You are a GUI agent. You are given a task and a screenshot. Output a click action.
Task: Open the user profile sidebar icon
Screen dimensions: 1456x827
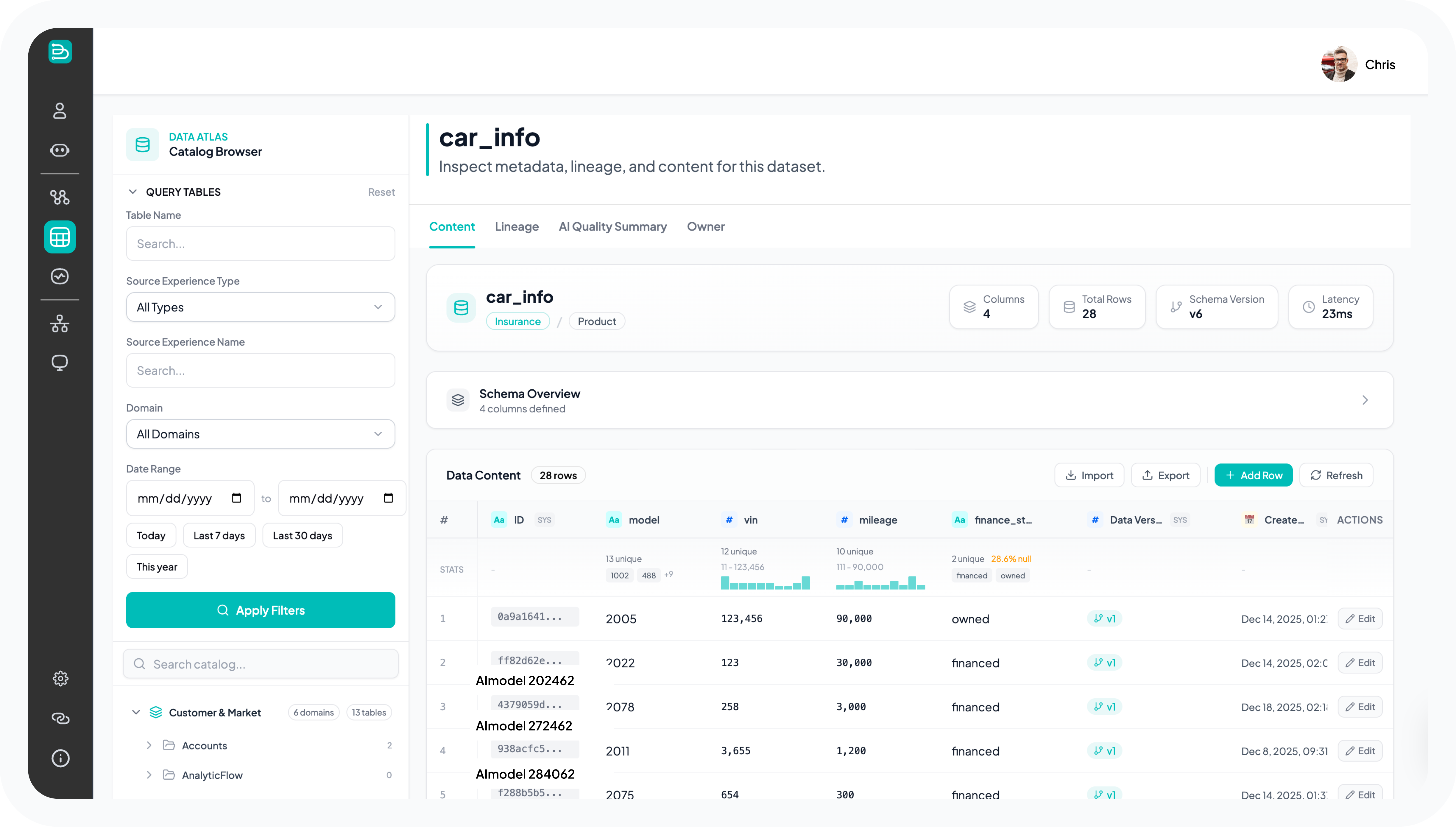point(60,110)
